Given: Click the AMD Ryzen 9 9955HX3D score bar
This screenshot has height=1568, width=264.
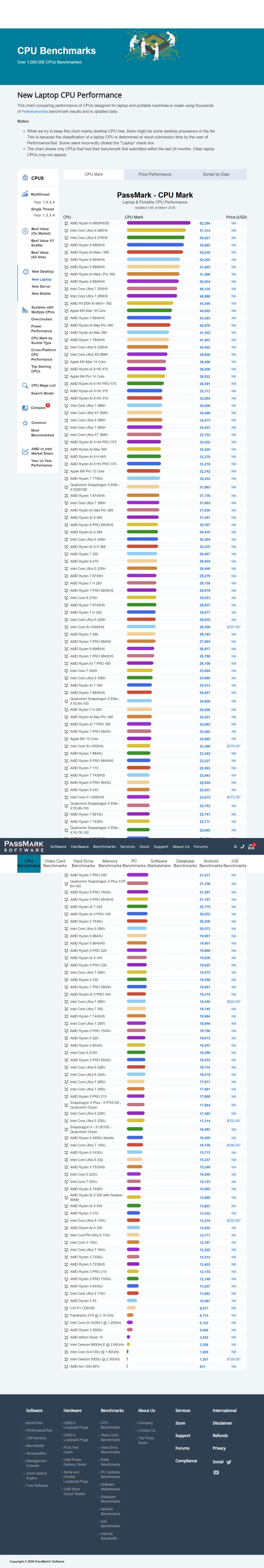Looking at the screenshot, I should pos(158,223).
